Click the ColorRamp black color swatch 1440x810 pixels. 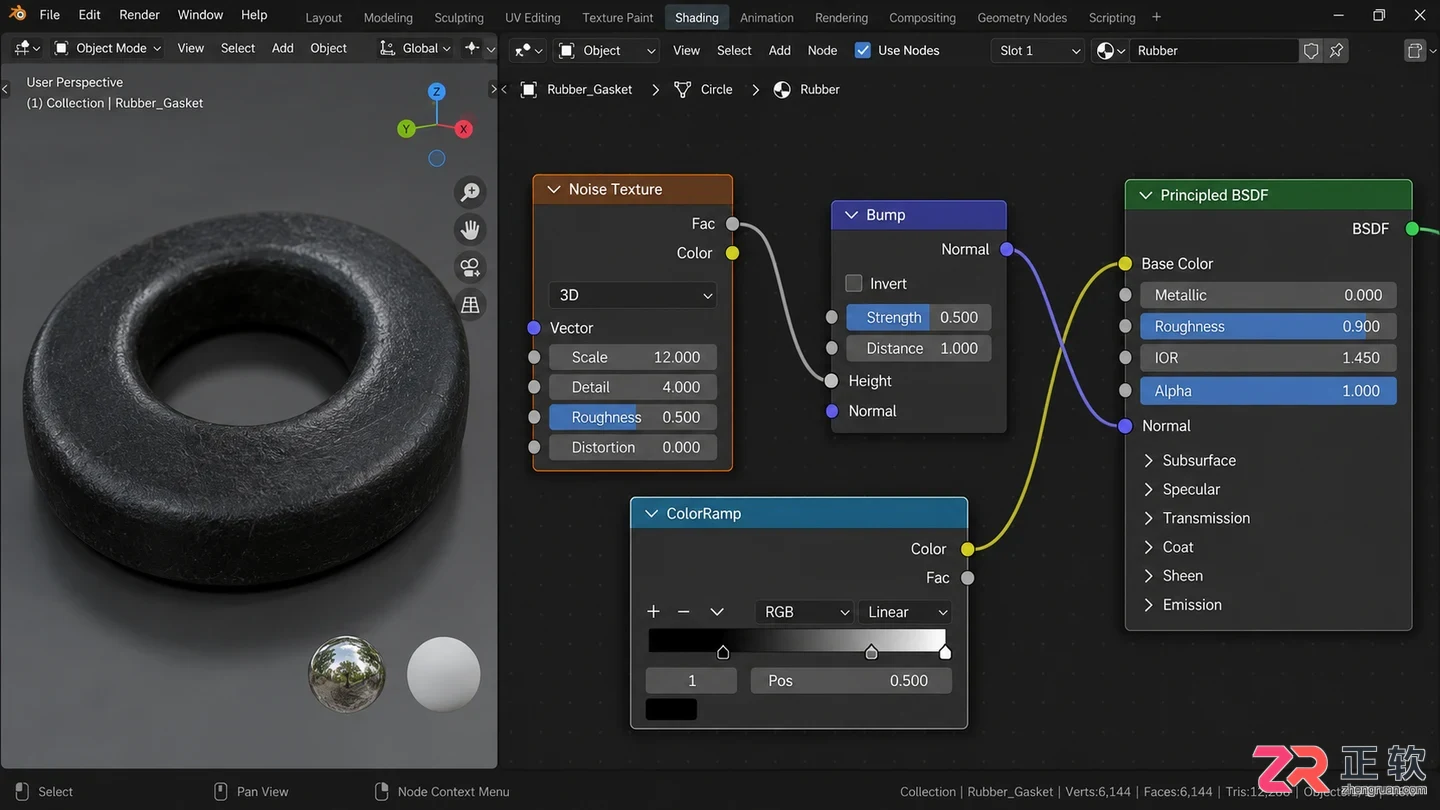tap(671, 709)
